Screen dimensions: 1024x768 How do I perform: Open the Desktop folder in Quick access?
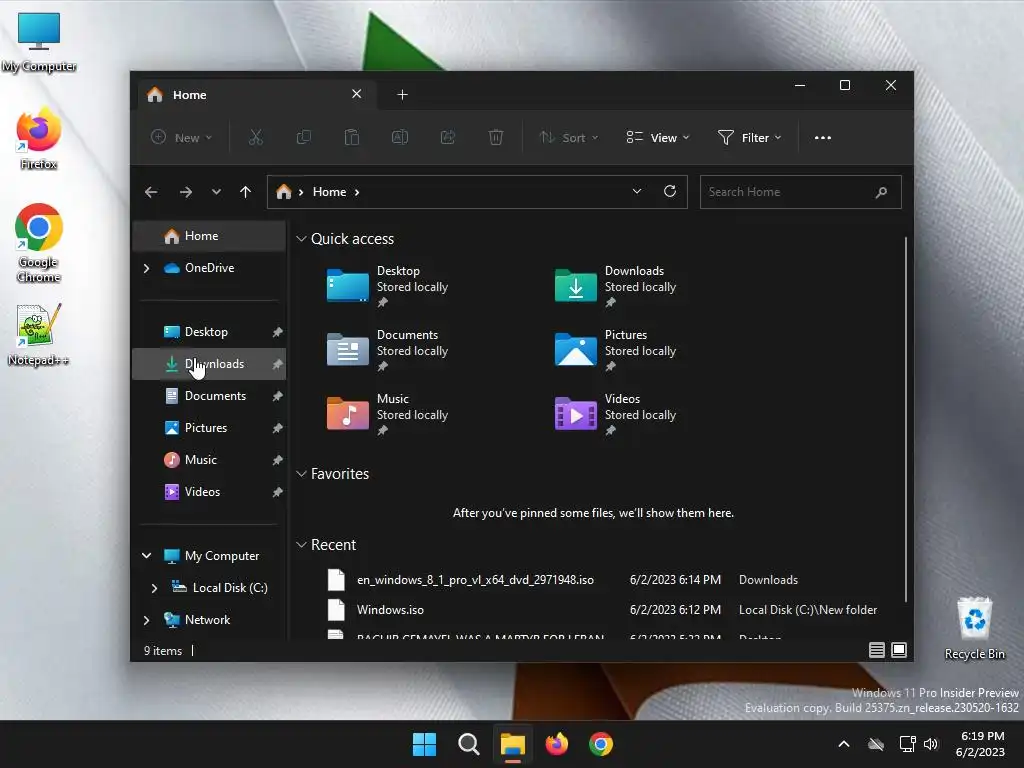[x=388, y=286]
